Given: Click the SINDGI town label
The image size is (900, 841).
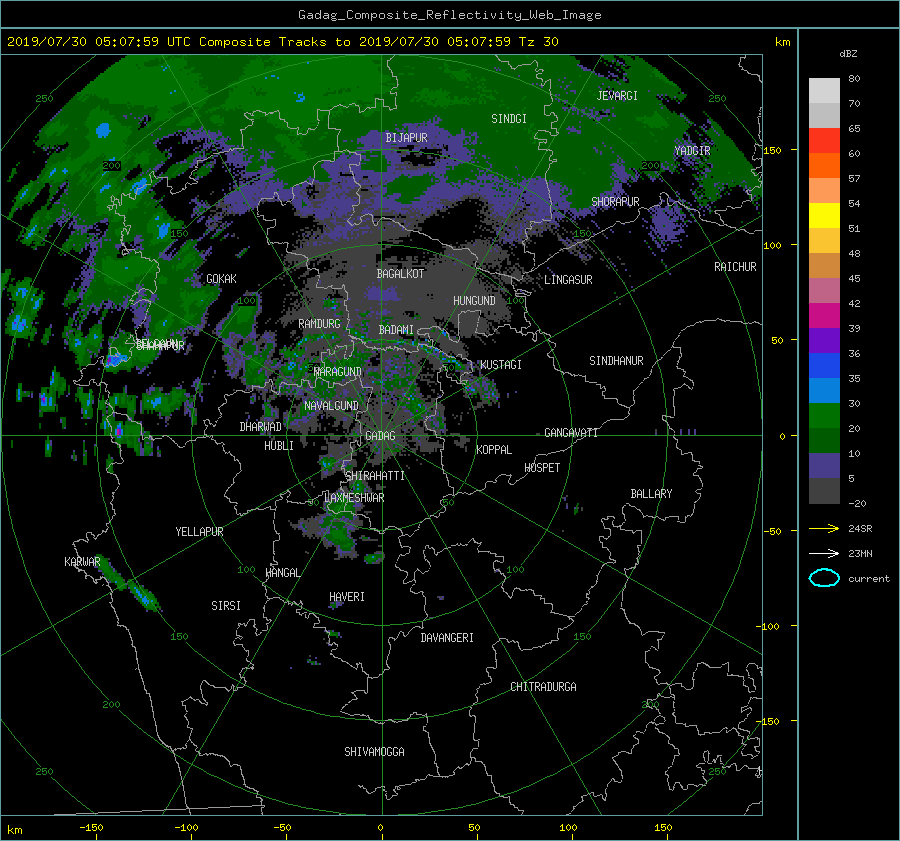Looking at the screenshot, I should (509, 119).
